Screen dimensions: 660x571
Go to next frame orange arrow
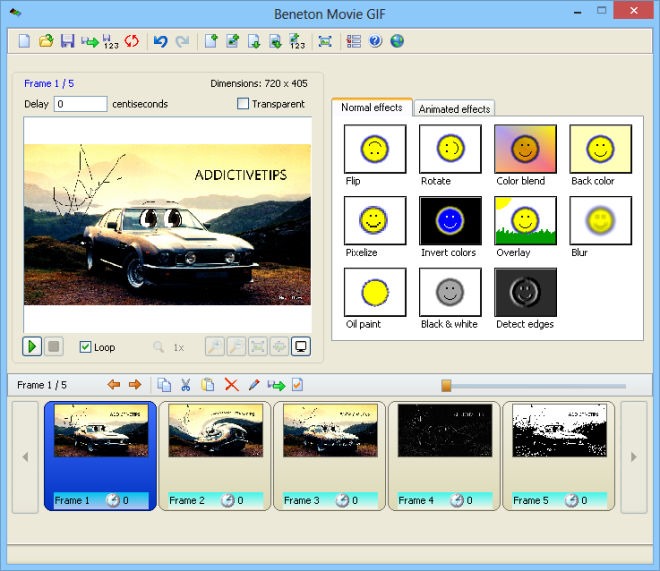(135, 385)
